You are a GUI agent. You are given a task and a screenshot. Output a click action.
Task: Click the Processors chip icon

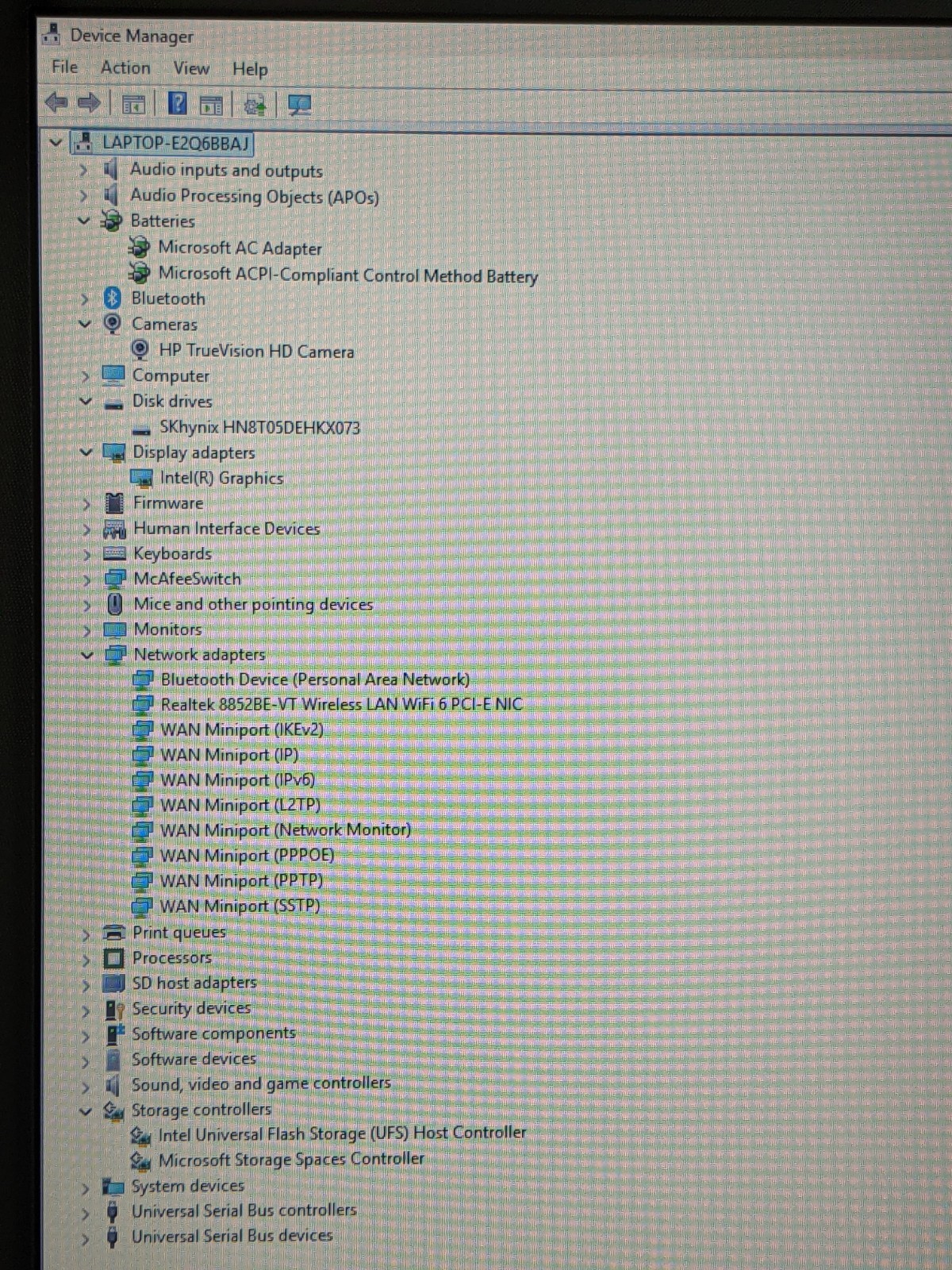(x=114, y=958)
